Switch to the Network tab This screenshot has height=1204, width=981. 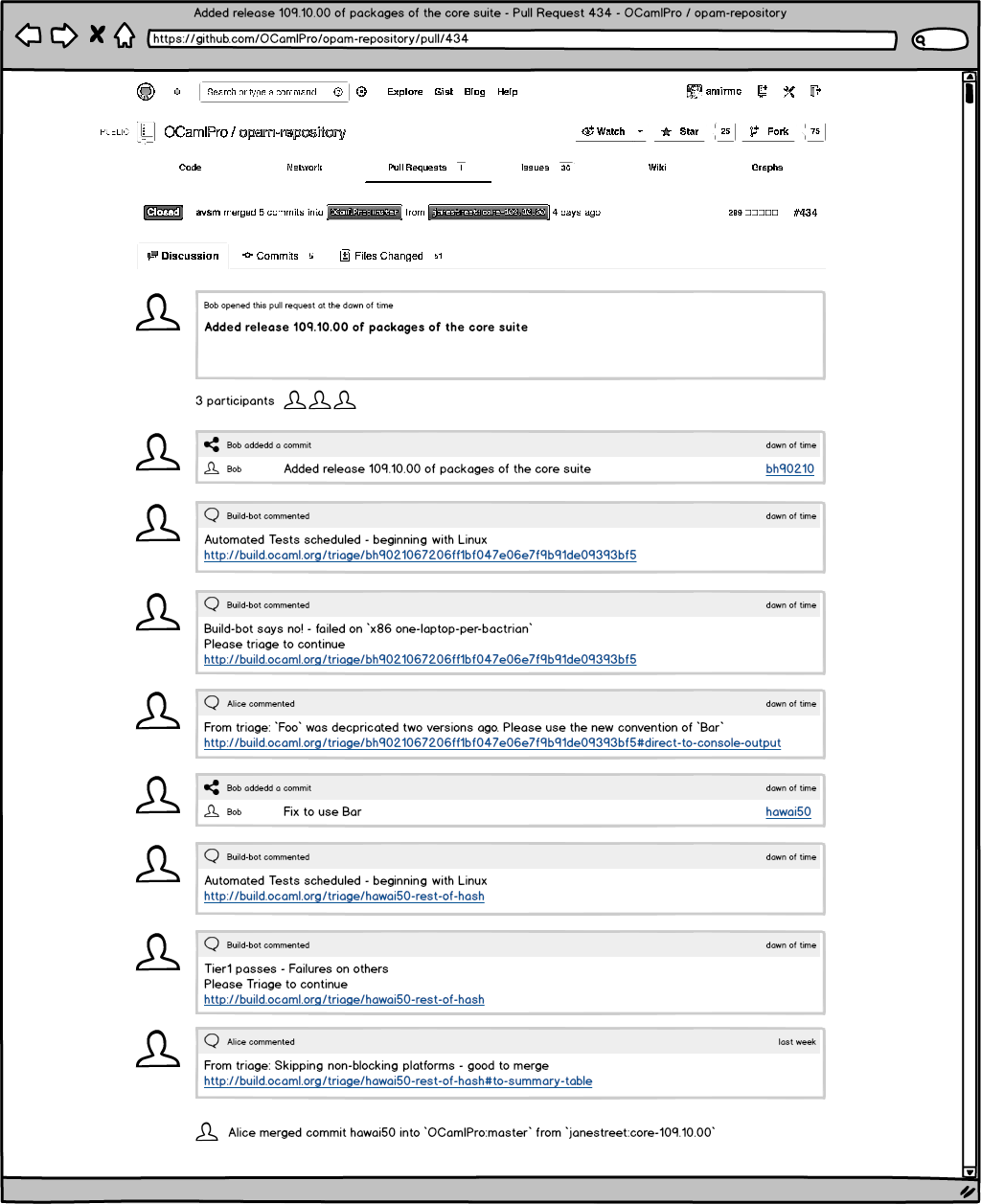[x=305, y=168]
